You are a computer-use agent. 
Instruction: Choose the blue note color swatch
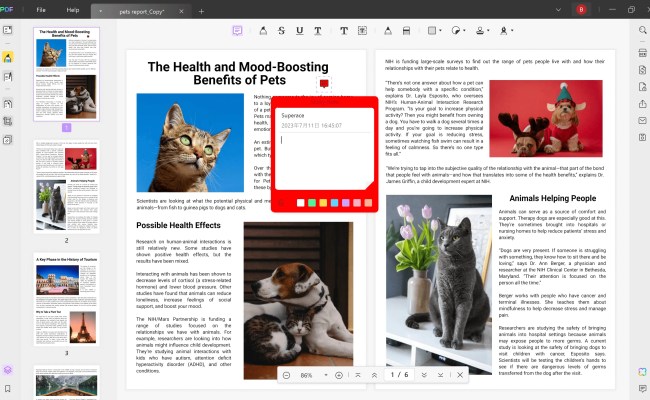point(334,203)
